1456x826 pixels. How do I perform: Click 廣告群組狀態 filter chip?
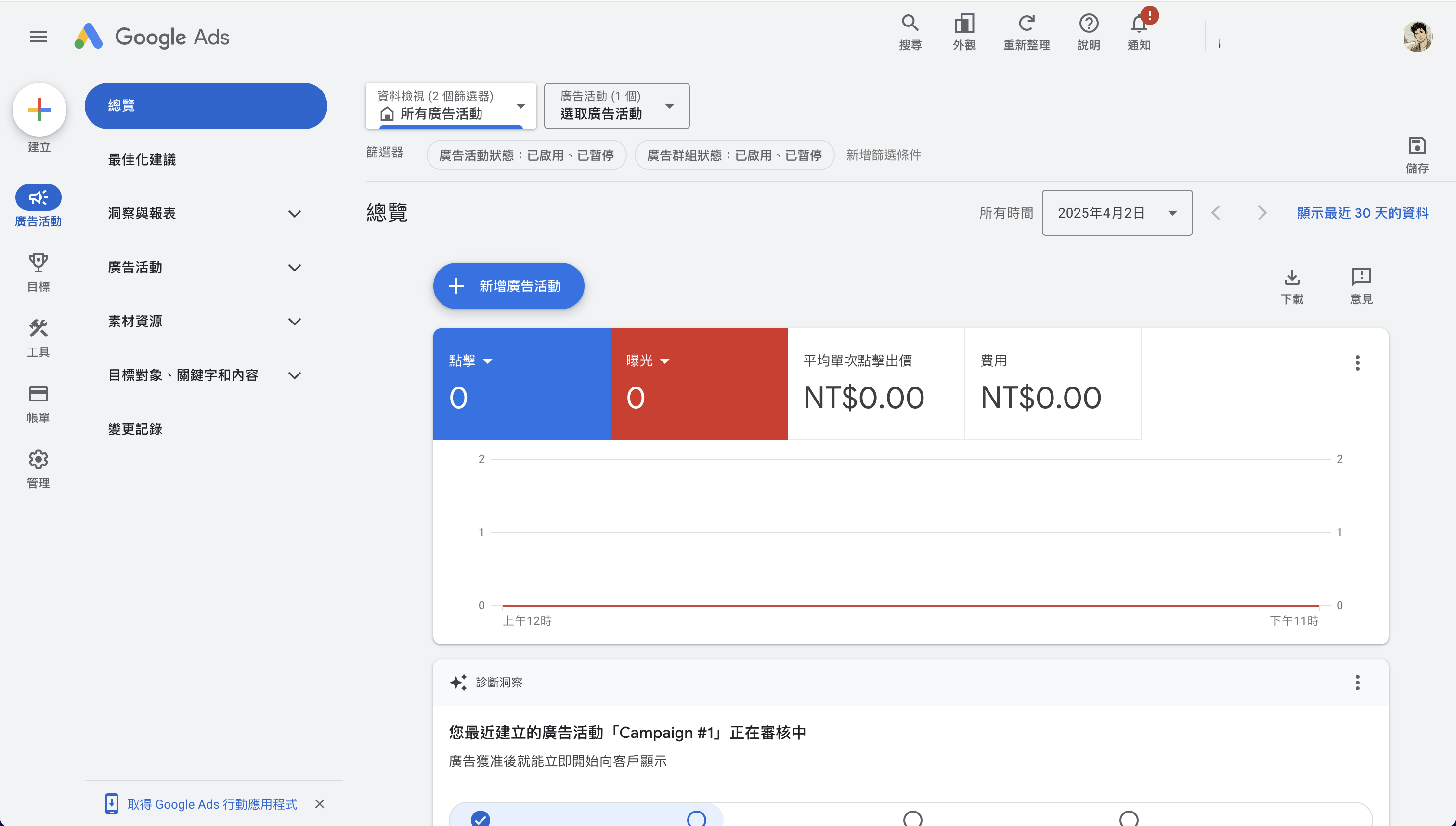click(x=734, y=155)
